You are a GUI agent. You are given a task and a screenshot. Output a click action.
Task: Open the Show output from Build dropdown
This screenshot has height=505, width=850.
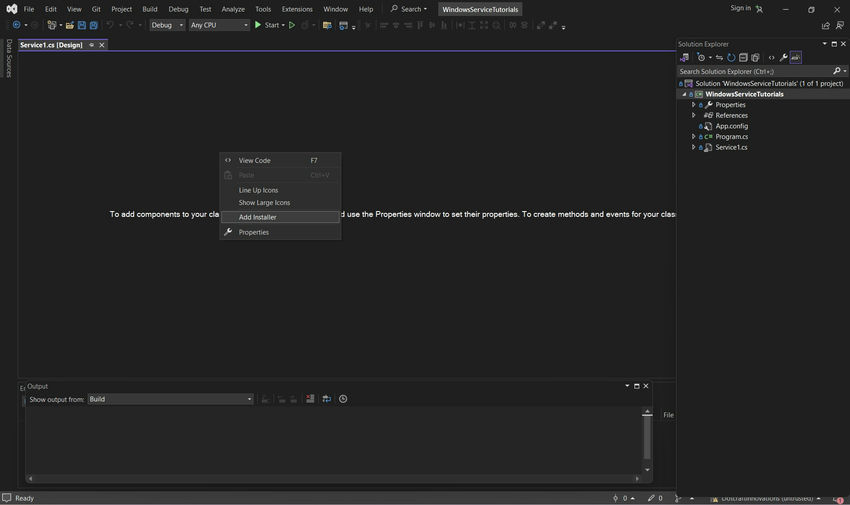pyautogui.click(x=170, y=399)
